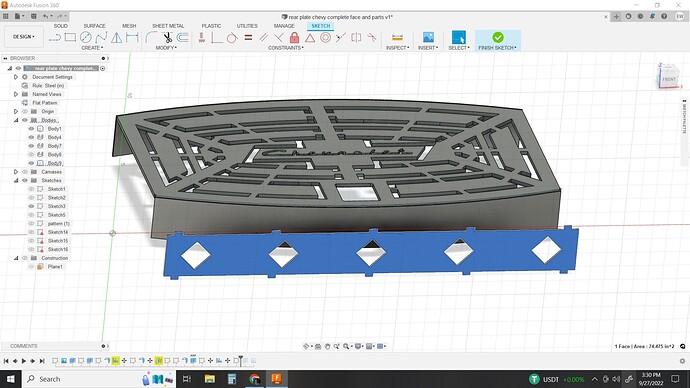Select the Rectangle sketch tool
Viewport: 690px width, 388px height.
[x=70, y=37]
